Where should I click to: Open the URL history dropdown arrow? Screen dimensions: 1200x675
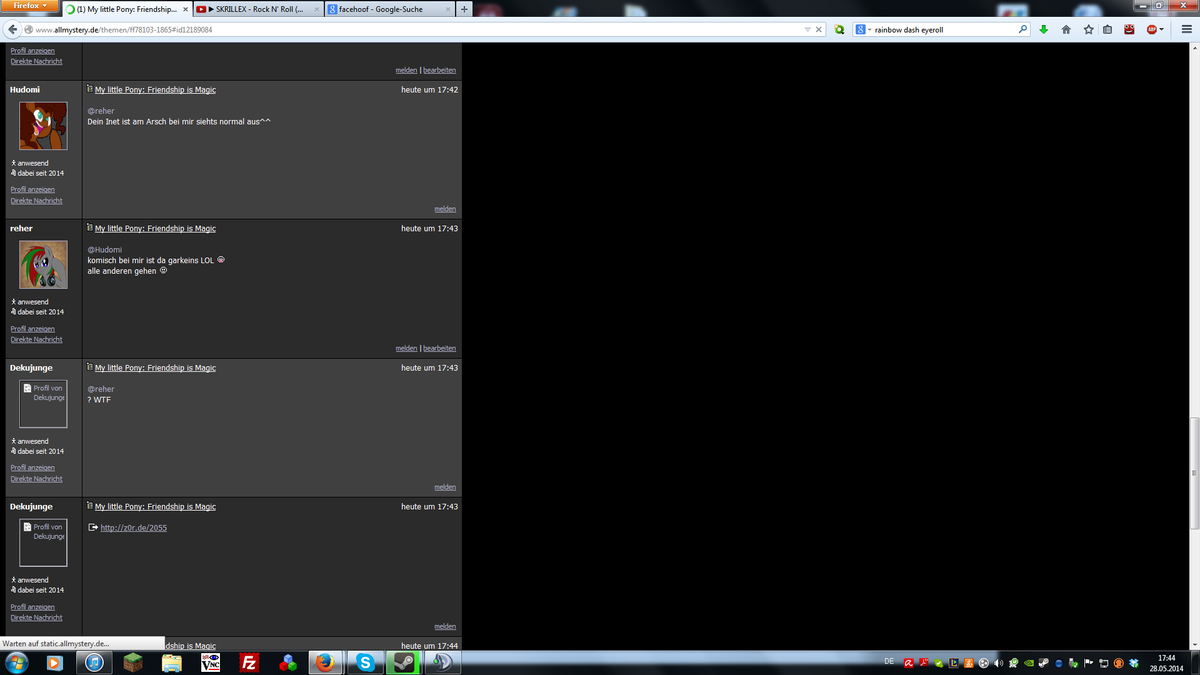(808, 30)
